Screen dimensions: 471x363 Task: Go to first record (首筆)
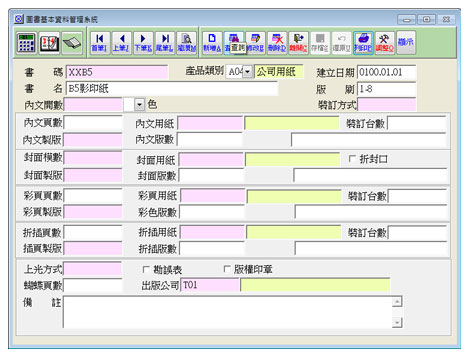click(x=99, y=43)
